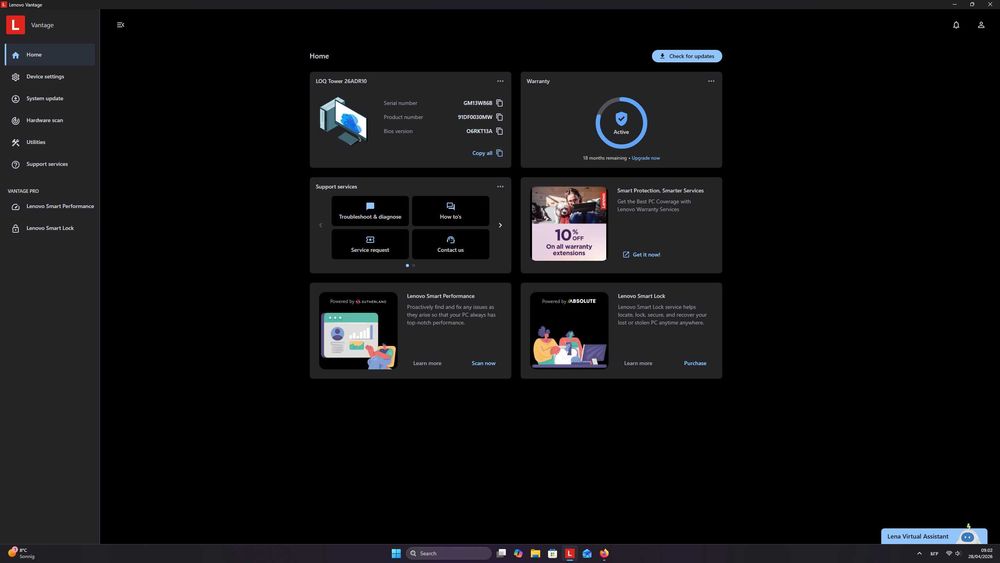Open Hardware scan in sidebar
Image resolution: width=1000 pixels, height=563 pixels.
tap(50, 121)
